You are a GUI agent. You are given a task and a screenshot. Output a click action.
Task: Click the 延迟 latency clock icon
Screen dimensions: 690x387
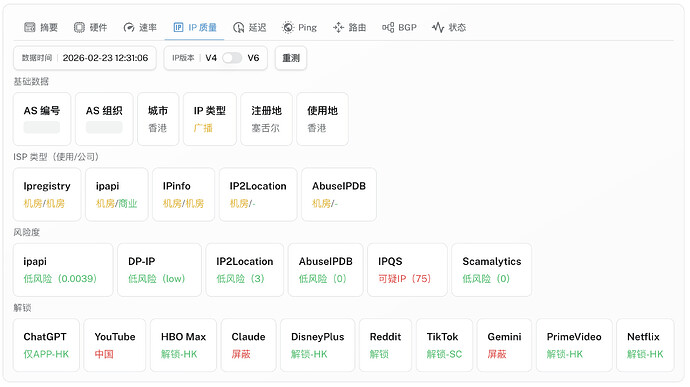pyautogui.click(x=239, y=27)
